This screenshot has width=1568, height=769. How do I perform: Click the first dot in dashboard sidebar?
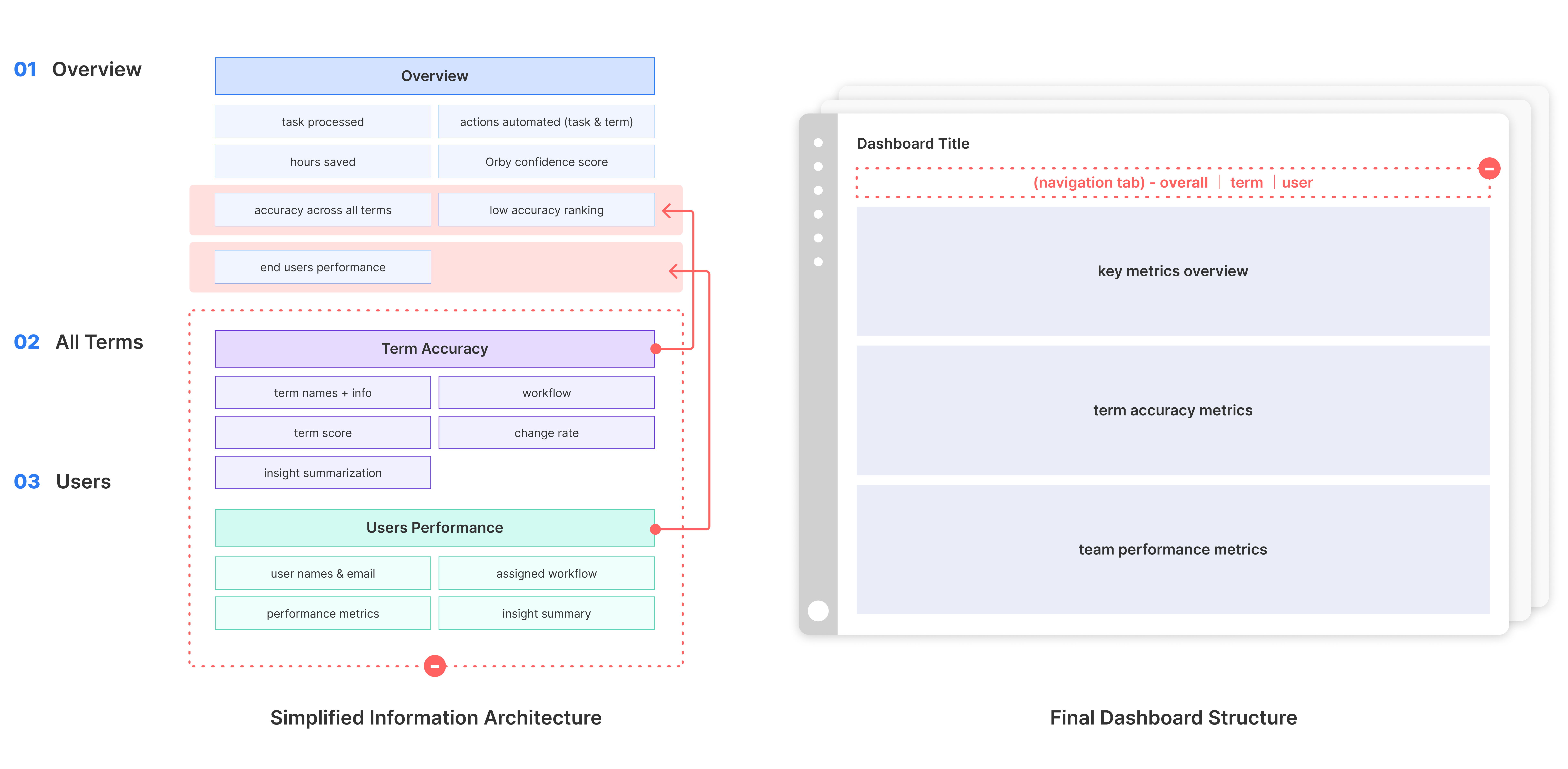click(x=818, y=143)
